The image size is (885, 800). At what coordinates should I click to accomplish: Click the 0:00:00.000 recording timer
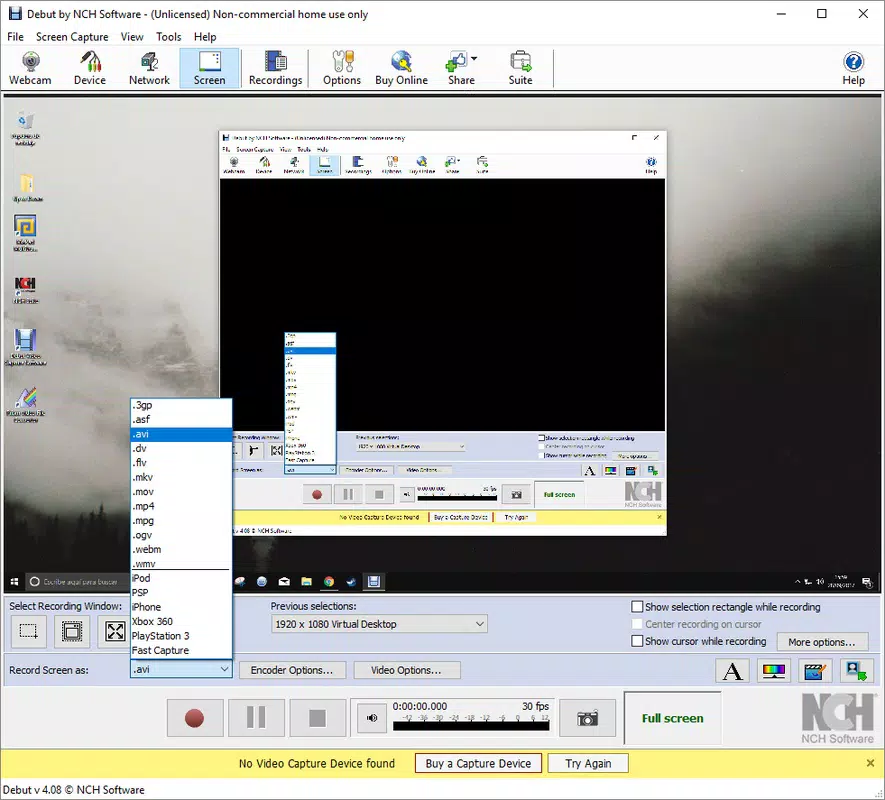tap(420, 706)
